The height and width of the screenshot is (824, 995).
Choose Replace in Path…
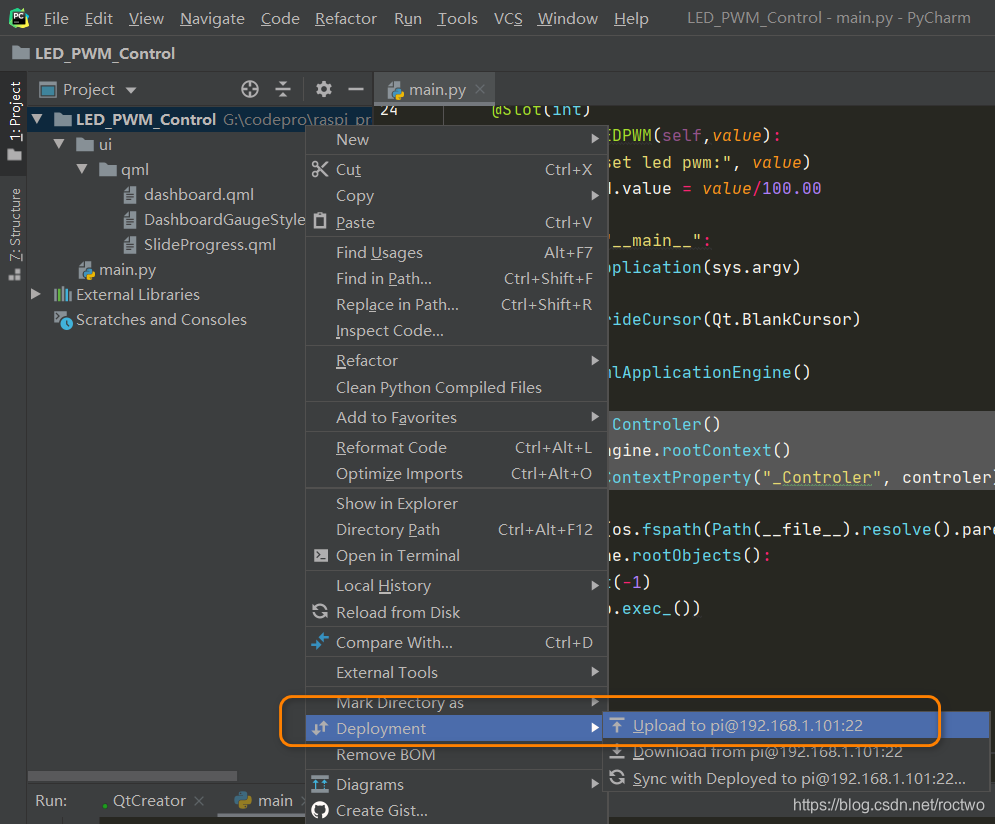456,304
